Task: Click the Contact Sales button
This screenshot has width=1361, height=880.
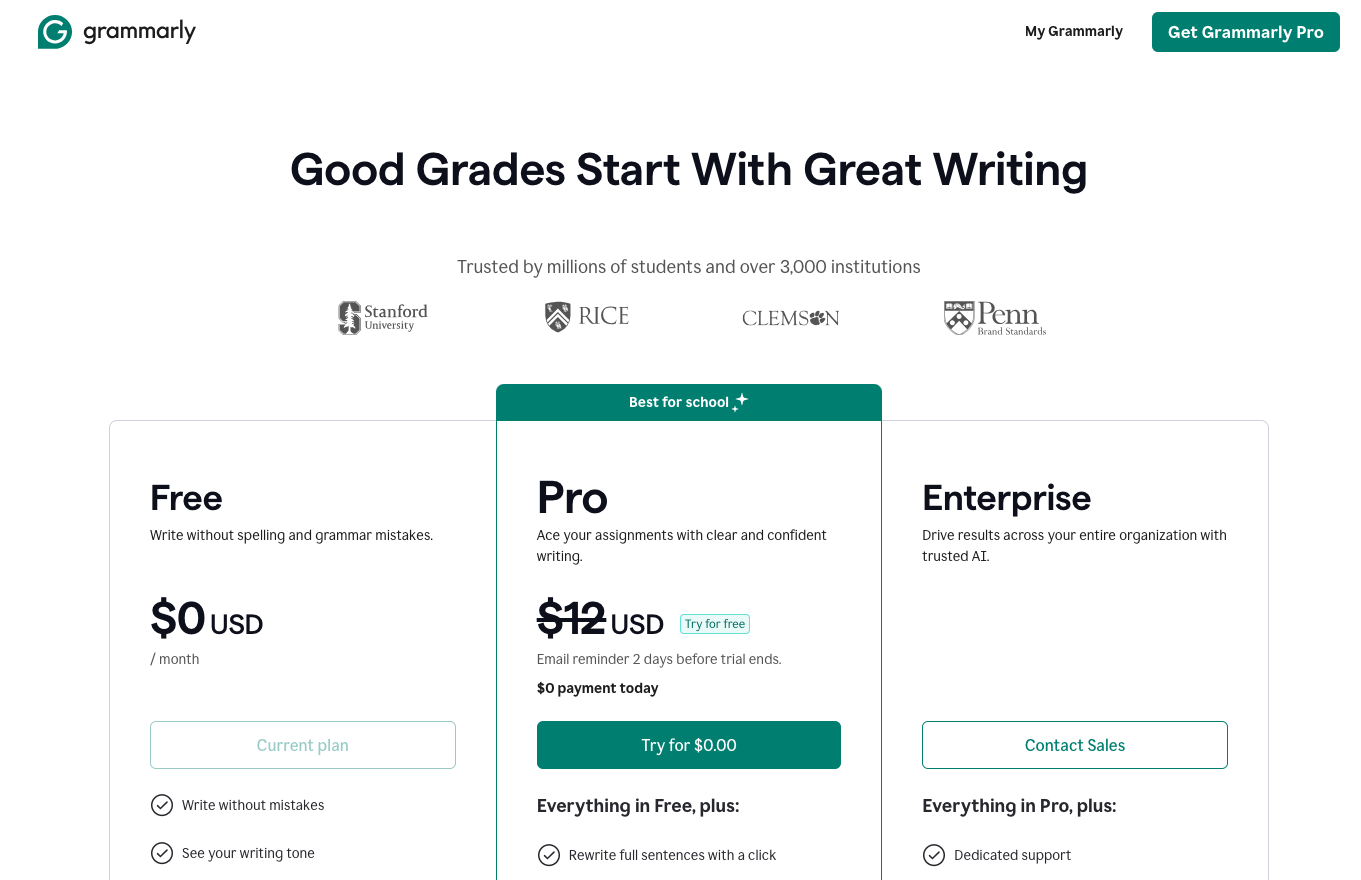Action: pos(1075,745)
